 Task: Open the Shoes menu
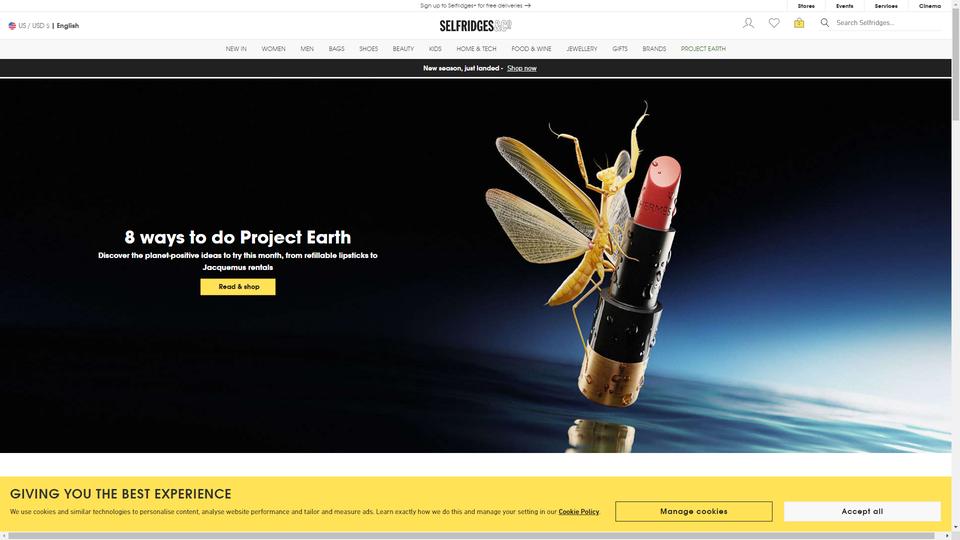[368, 49]
